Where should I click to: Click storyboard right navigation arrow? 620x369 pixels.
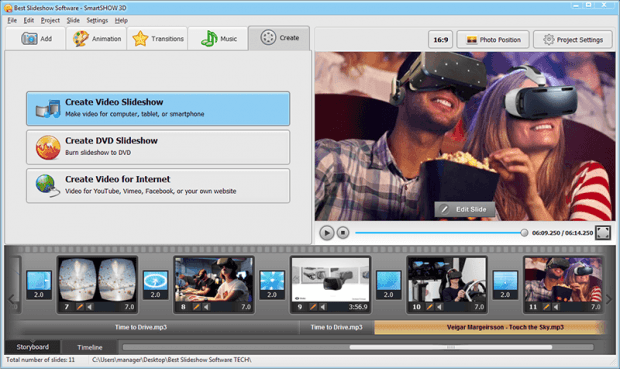(x=609, y=299)
